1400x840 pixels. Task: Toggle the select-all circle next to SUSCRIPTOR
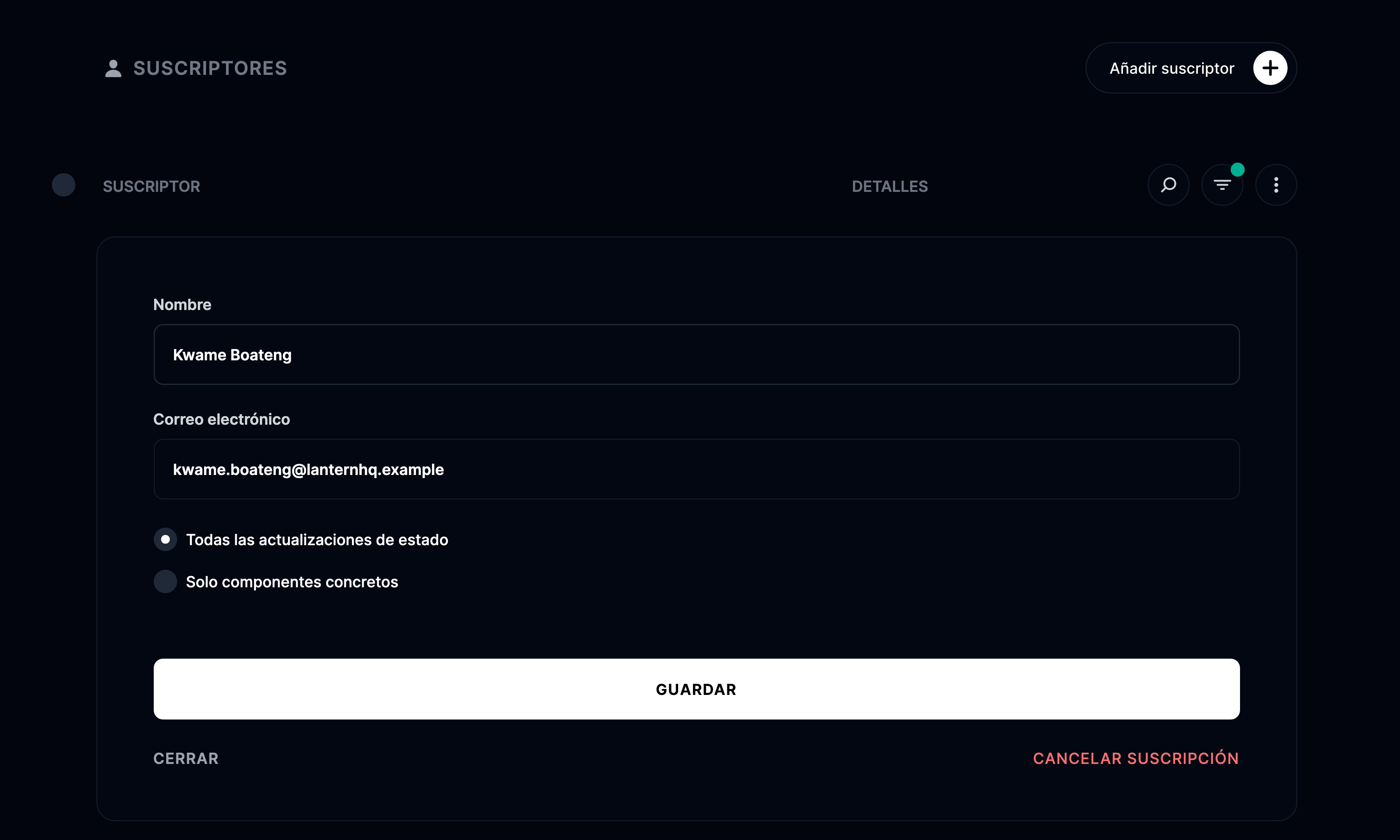[x=64, y=185]
